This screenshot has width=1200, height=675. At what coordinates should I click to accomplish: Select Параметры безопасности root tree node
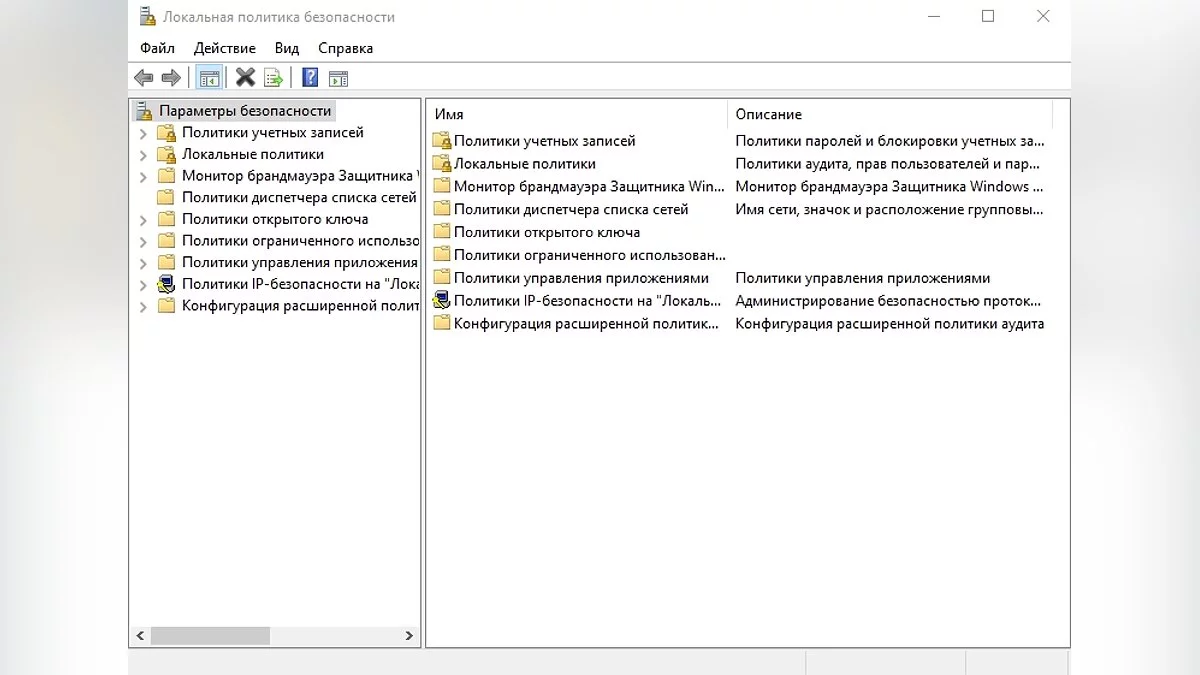point(244,111)
